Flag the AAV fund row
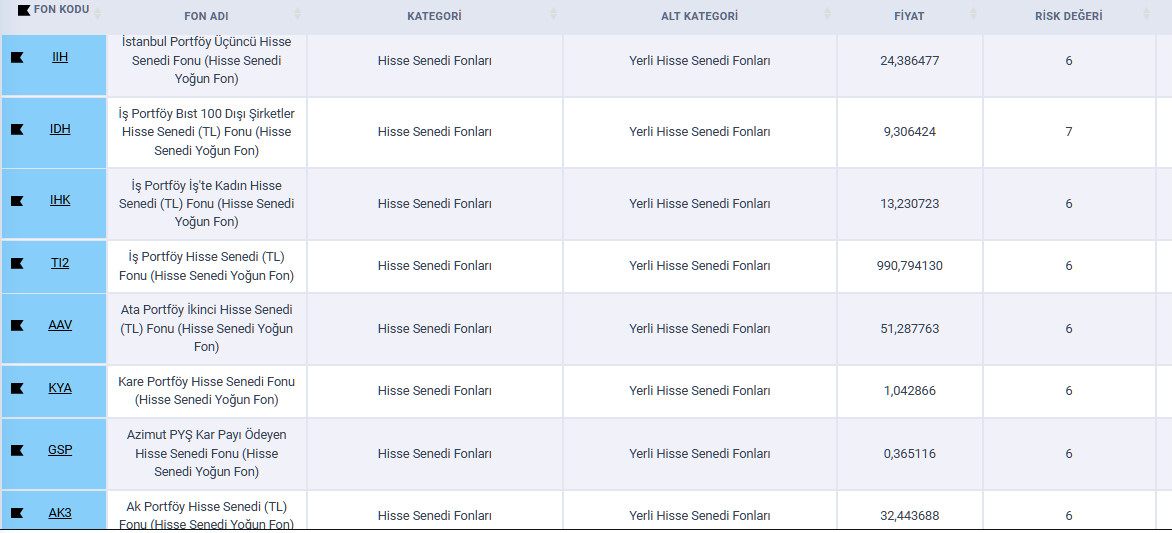Image resolution: width=1172 pixels, height=533 pixels. pyautogui.click(x=17, y=326)
